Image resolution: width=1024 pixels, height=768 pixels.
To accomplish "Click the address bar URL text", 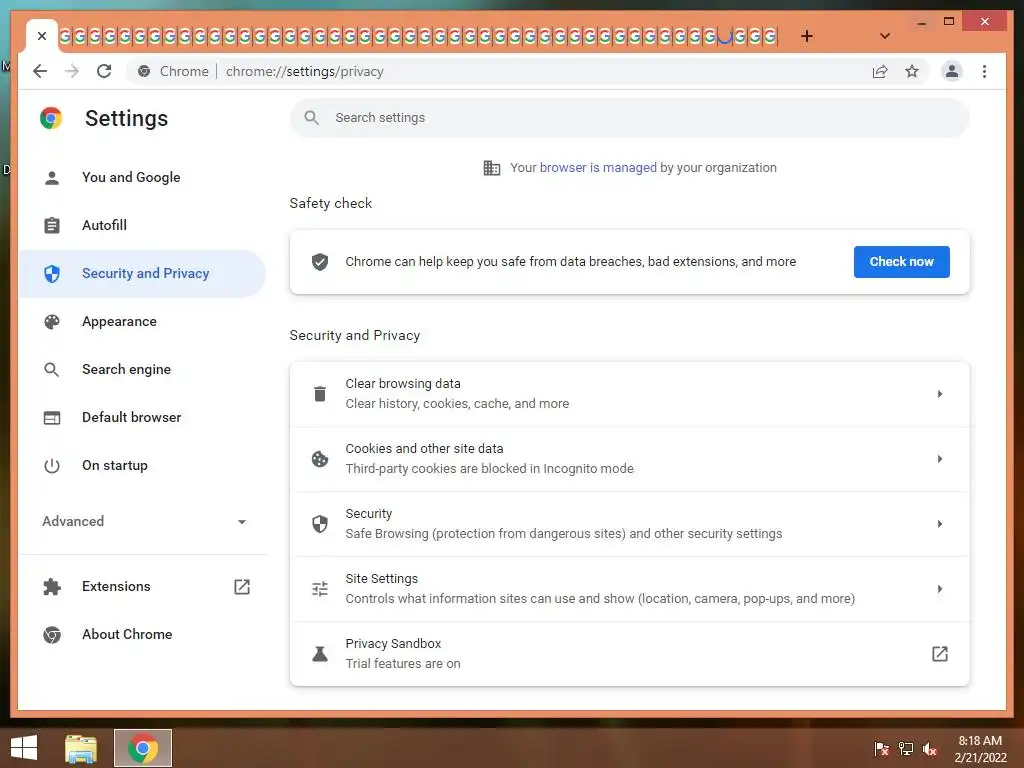I will [304, 71].
